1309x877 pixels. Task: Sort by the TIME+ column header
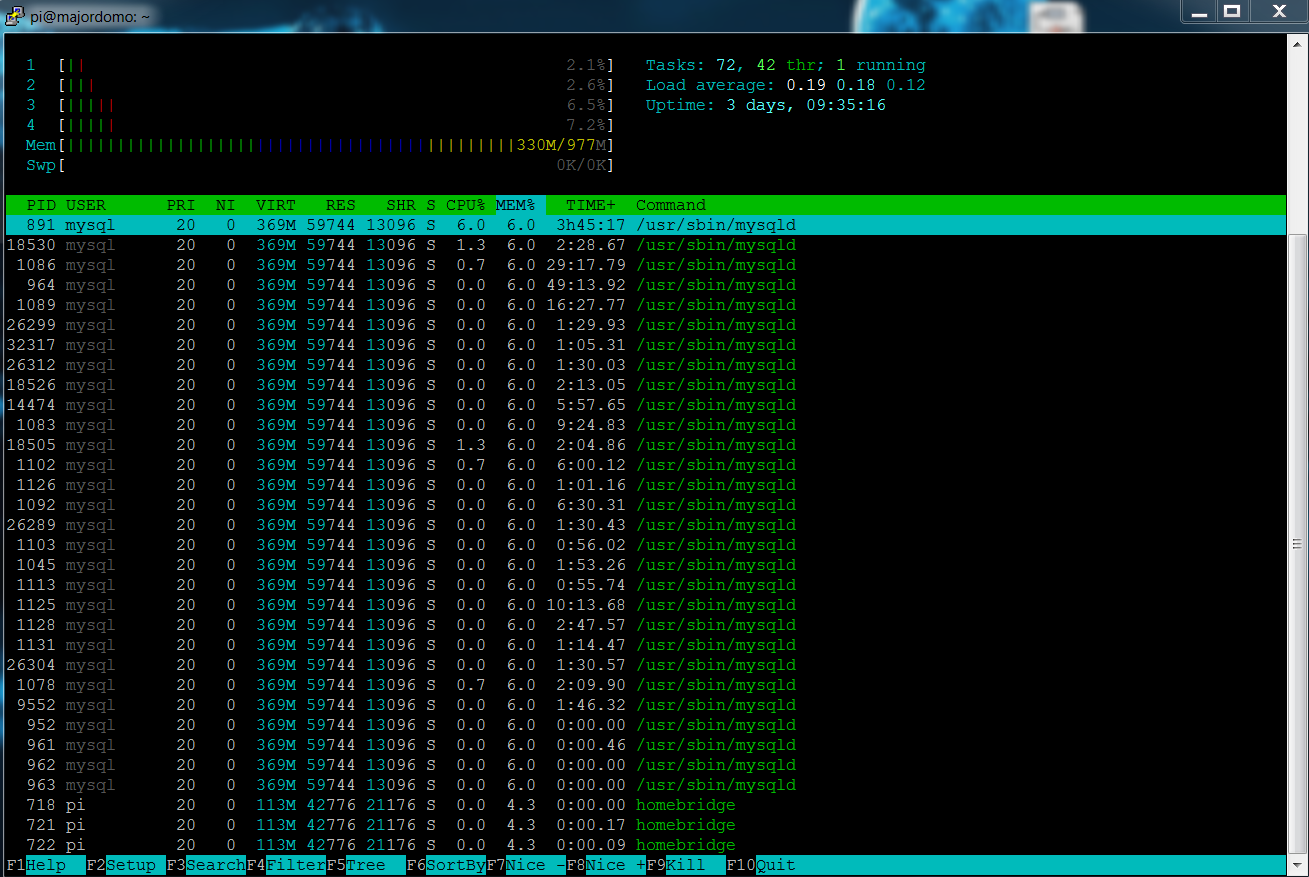[591, 205]
